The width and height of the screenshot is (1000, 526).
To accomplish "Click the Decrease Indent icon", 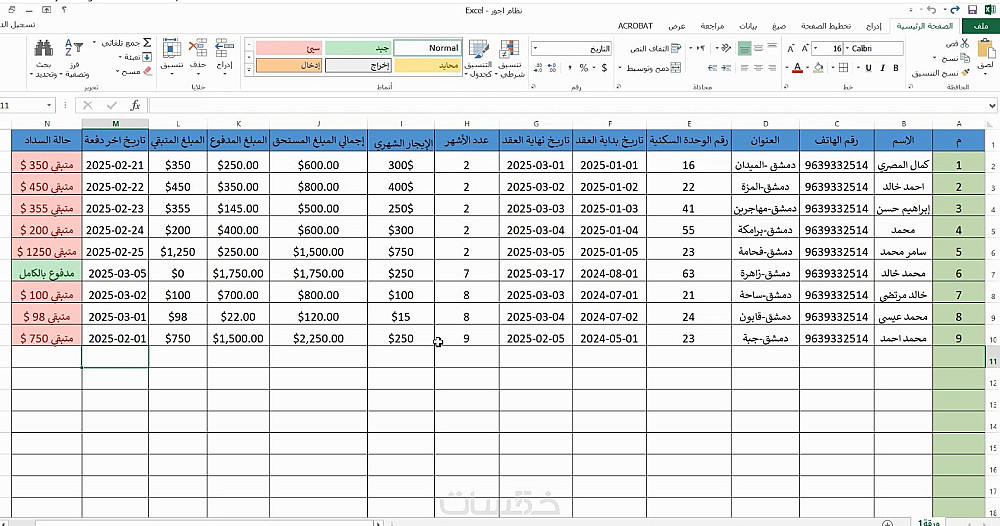I will click(727, 68).
